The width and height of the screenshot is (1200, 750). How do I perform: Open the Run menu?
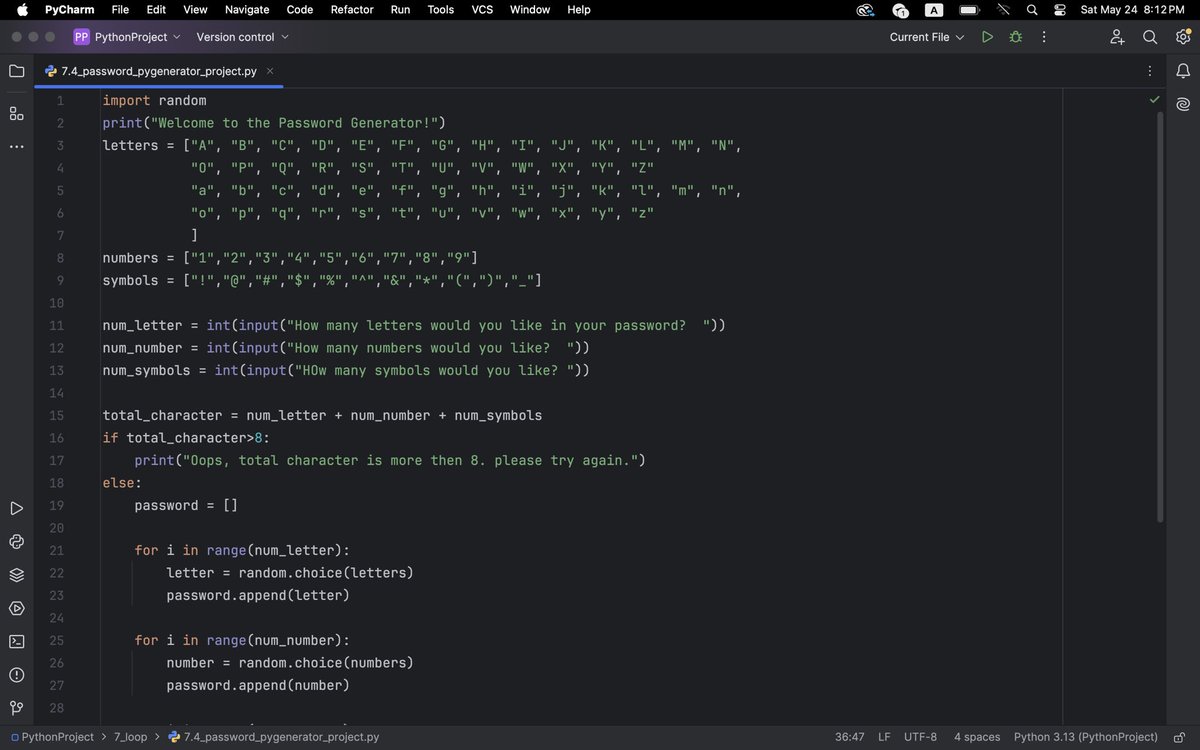click(x=400, y=9)
